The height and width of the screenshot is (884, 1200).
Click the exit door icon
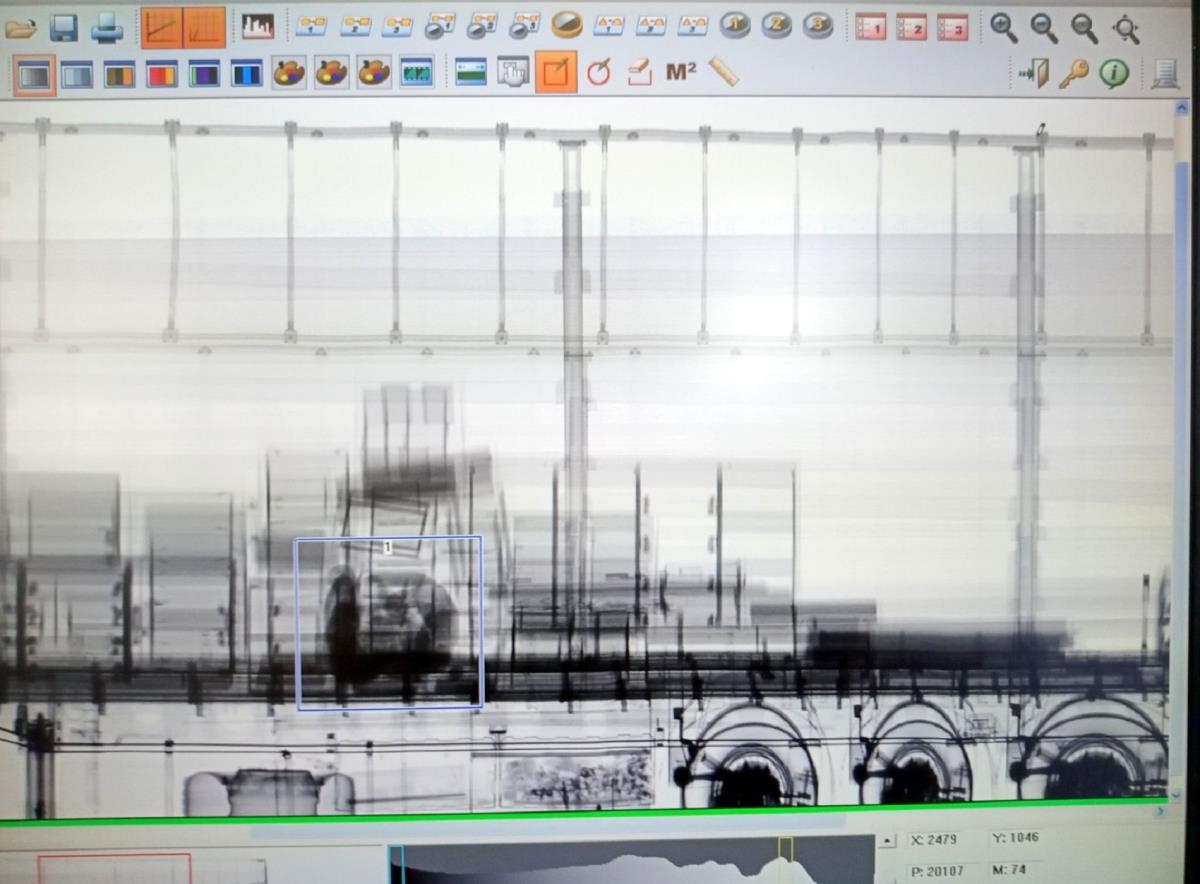[x=1034, y=73]
